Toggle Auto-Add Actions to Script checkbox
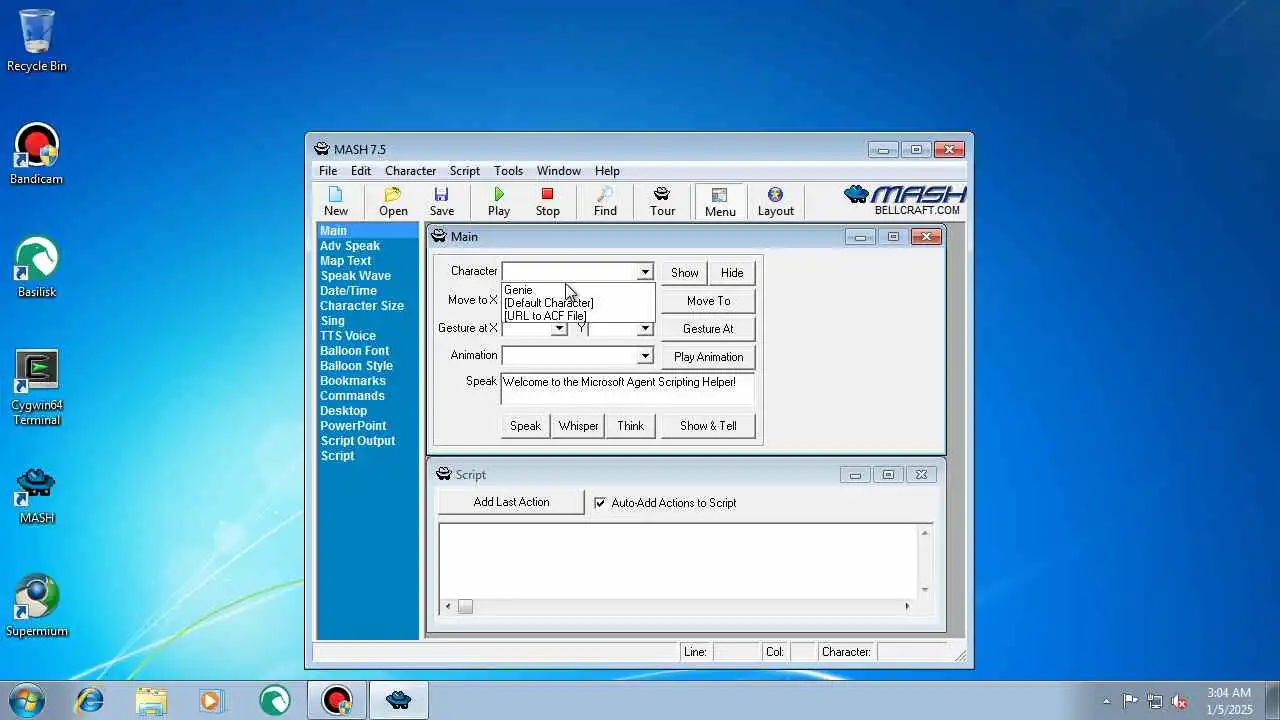The height and width of the screenshot is (720, 1280). point(600,503)
